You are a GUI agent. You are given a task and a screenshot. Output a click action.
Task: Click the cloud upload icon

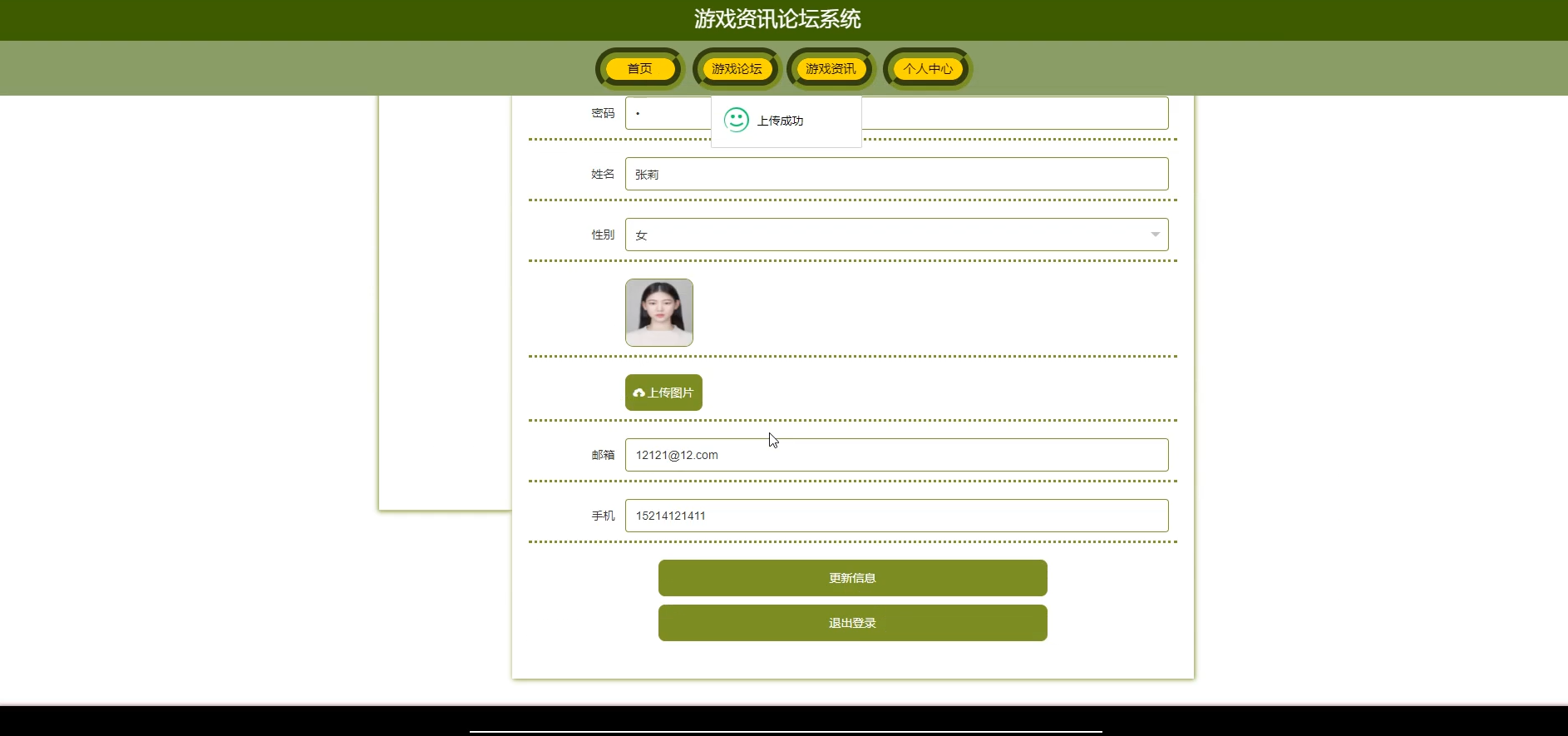[639, 393]
